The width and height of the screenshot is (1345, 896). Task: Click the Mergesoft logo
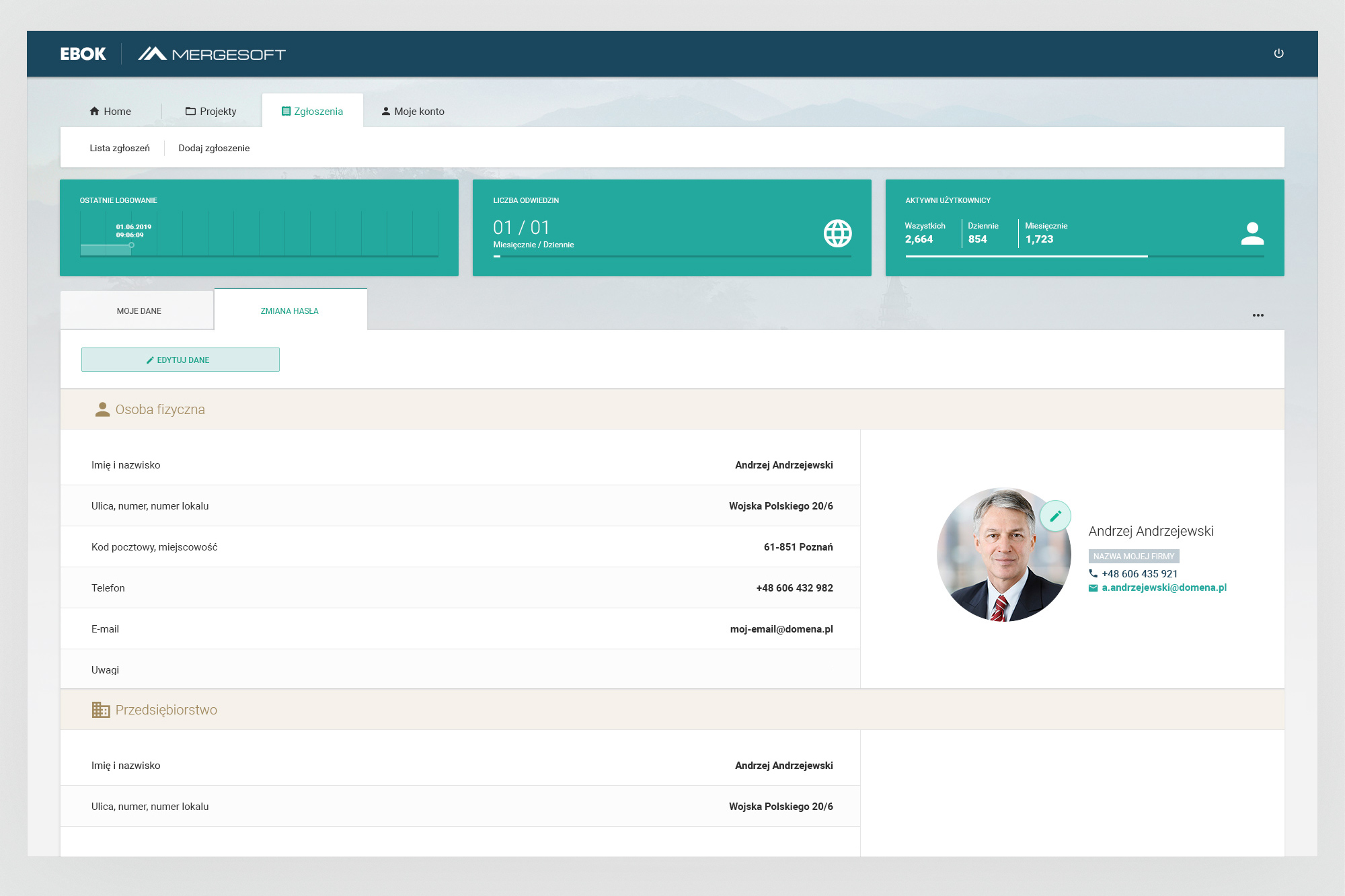212,54
